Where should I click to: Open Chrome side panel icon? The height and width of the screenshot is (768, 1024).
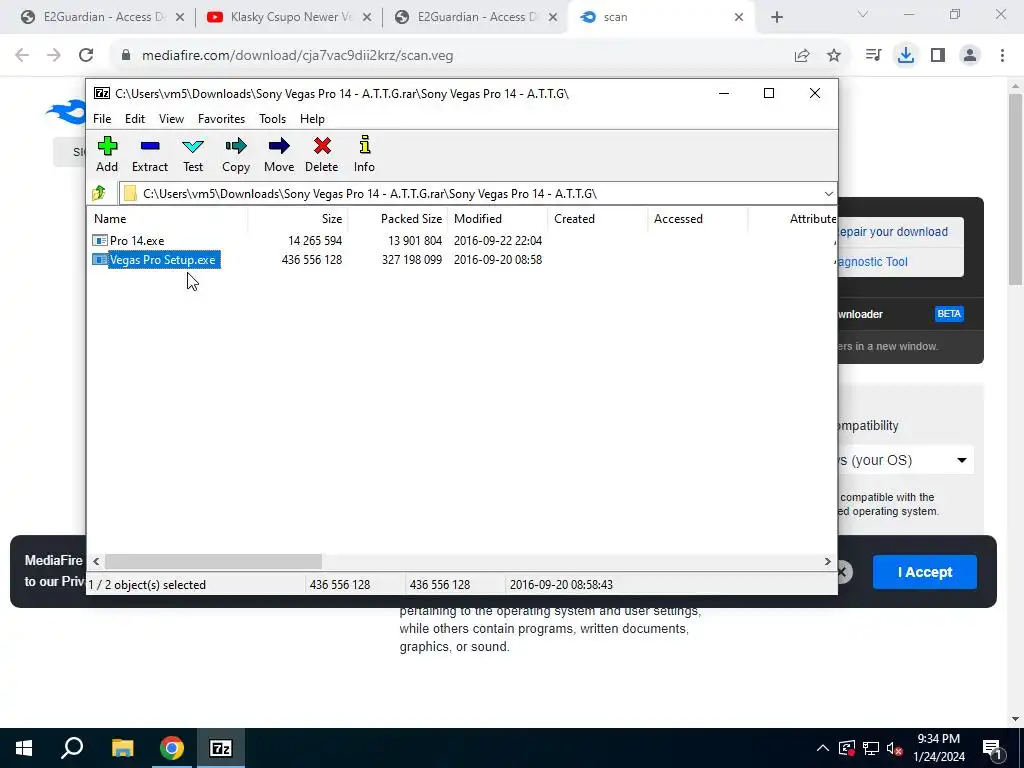coord(938,56)
